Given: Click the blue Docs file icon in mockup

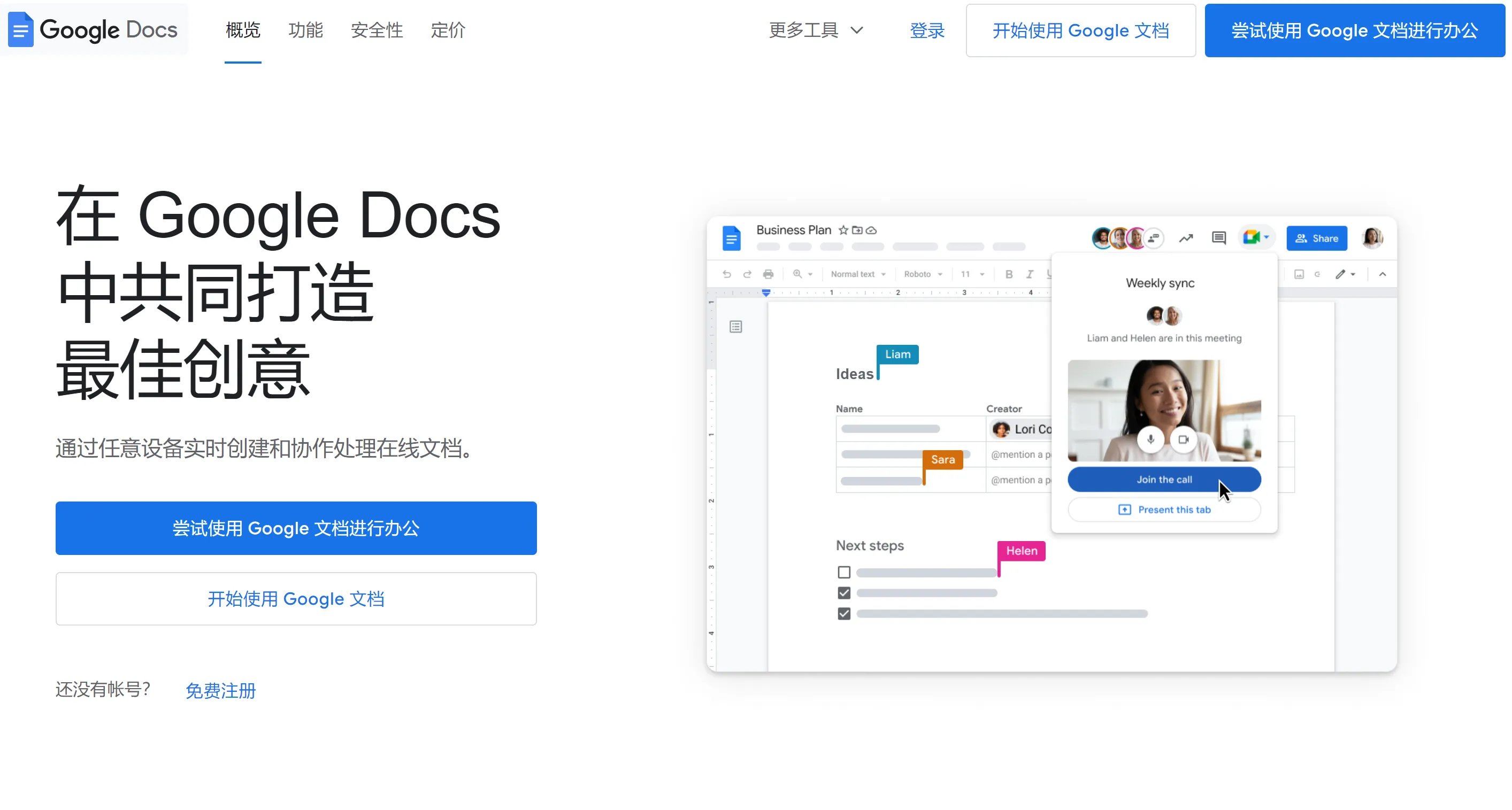Looking at the screenshot, I should tap(731, 238).
